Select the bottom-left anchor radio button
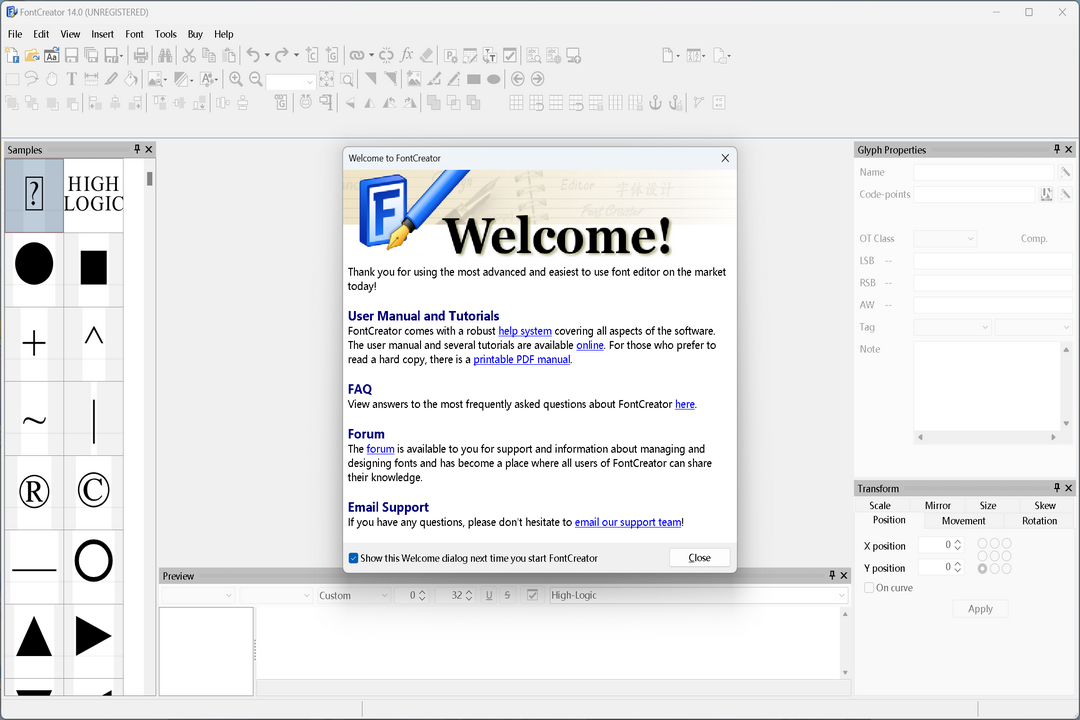Viewport: 1080px width, 720px height. pos(982,568)
